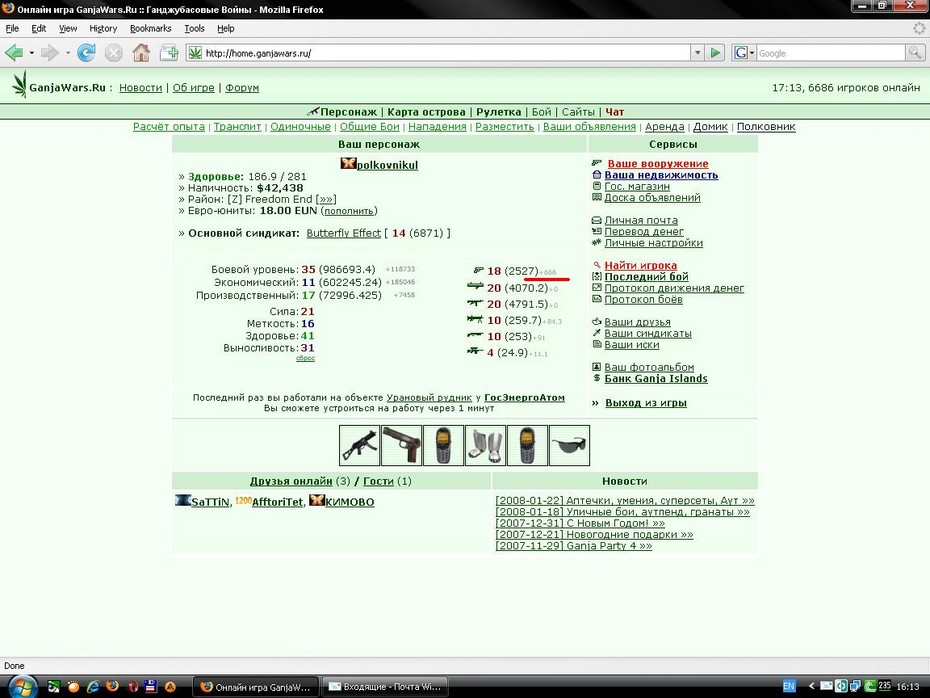This screenshot has width=930, height=698.
Task: Reload the page with the Refresh icon
Action: [x=86, y=53]
